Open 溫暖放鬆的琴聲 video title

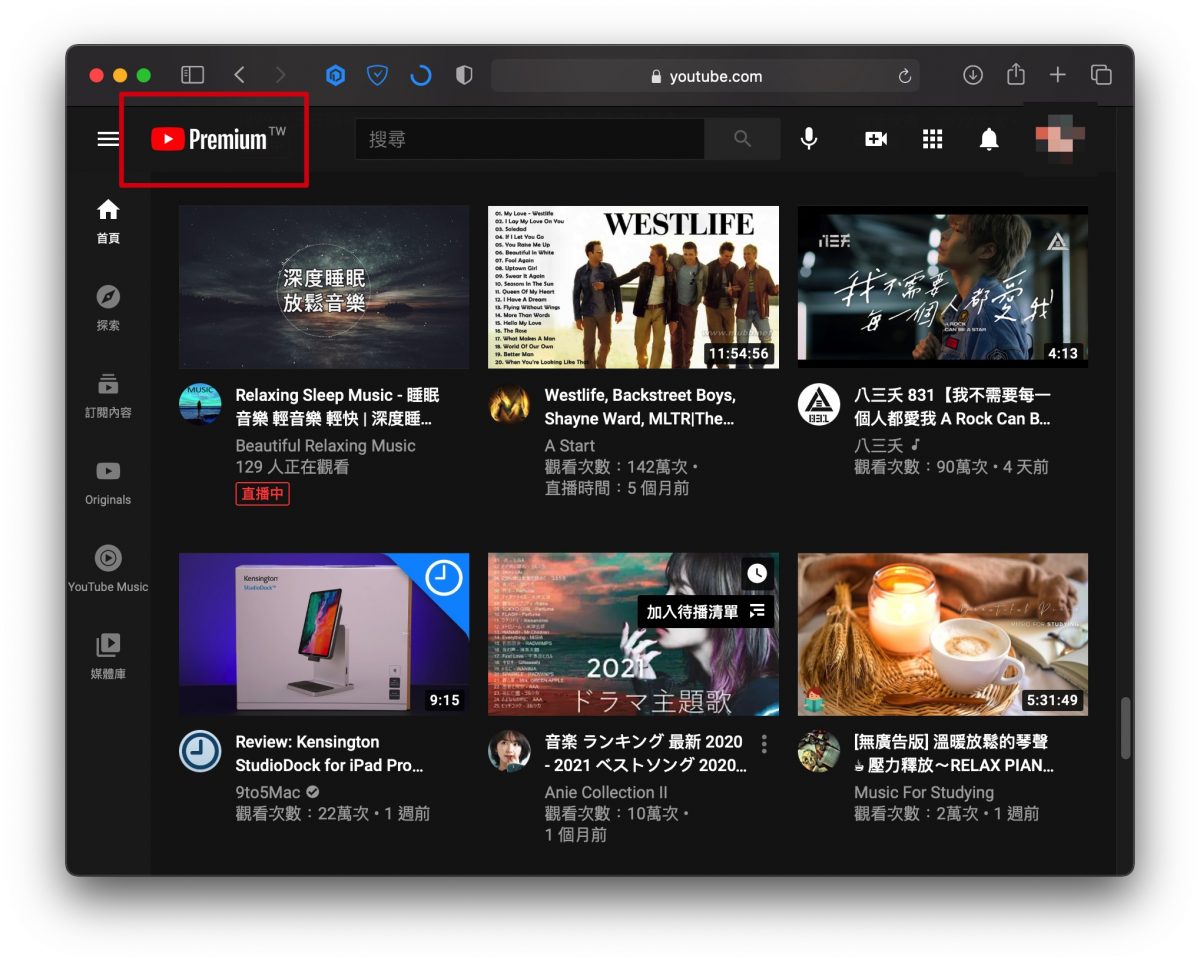tap(954, 754)
